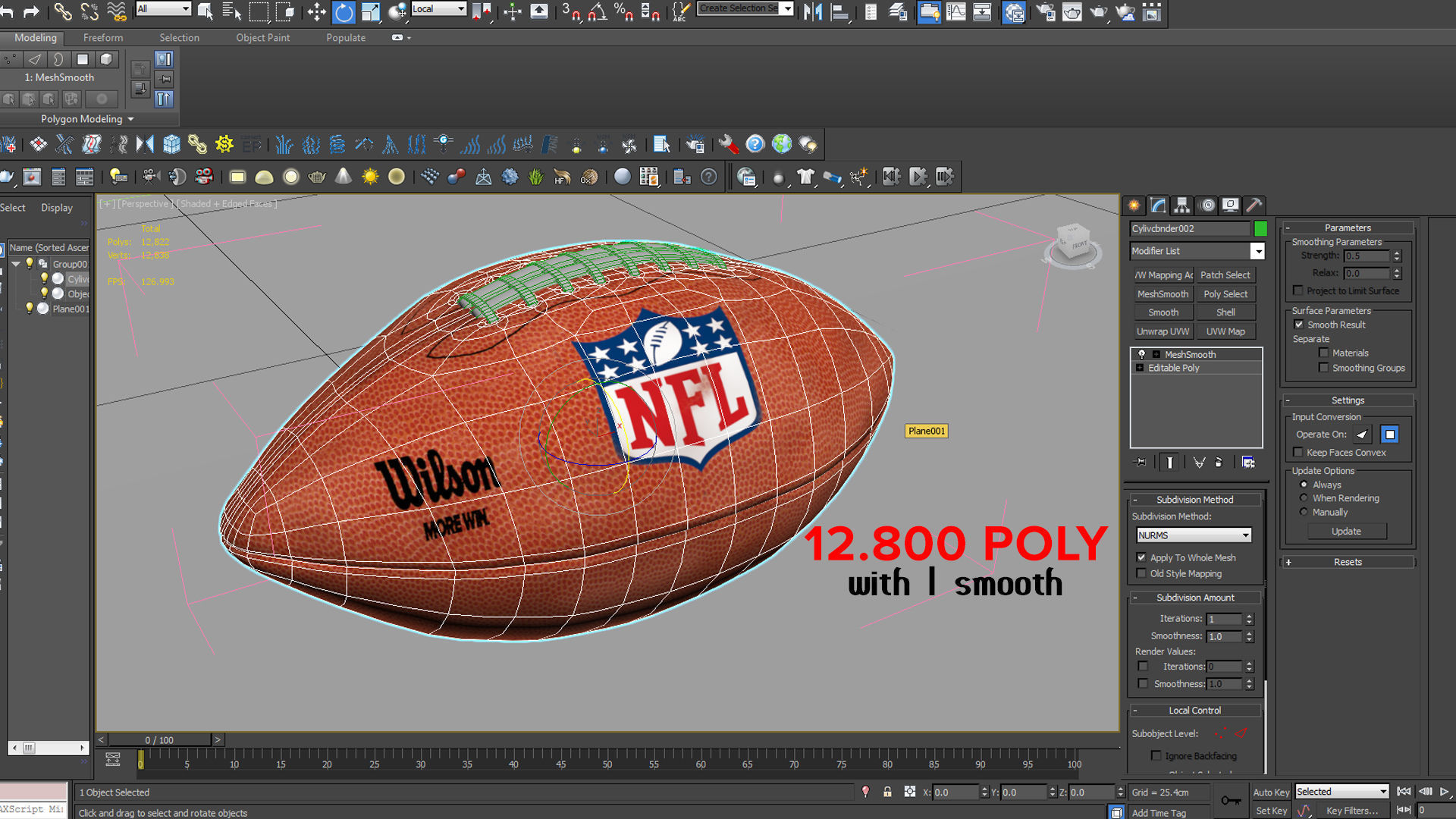Click the time slider showing 0 / 100

pos(159,740)
